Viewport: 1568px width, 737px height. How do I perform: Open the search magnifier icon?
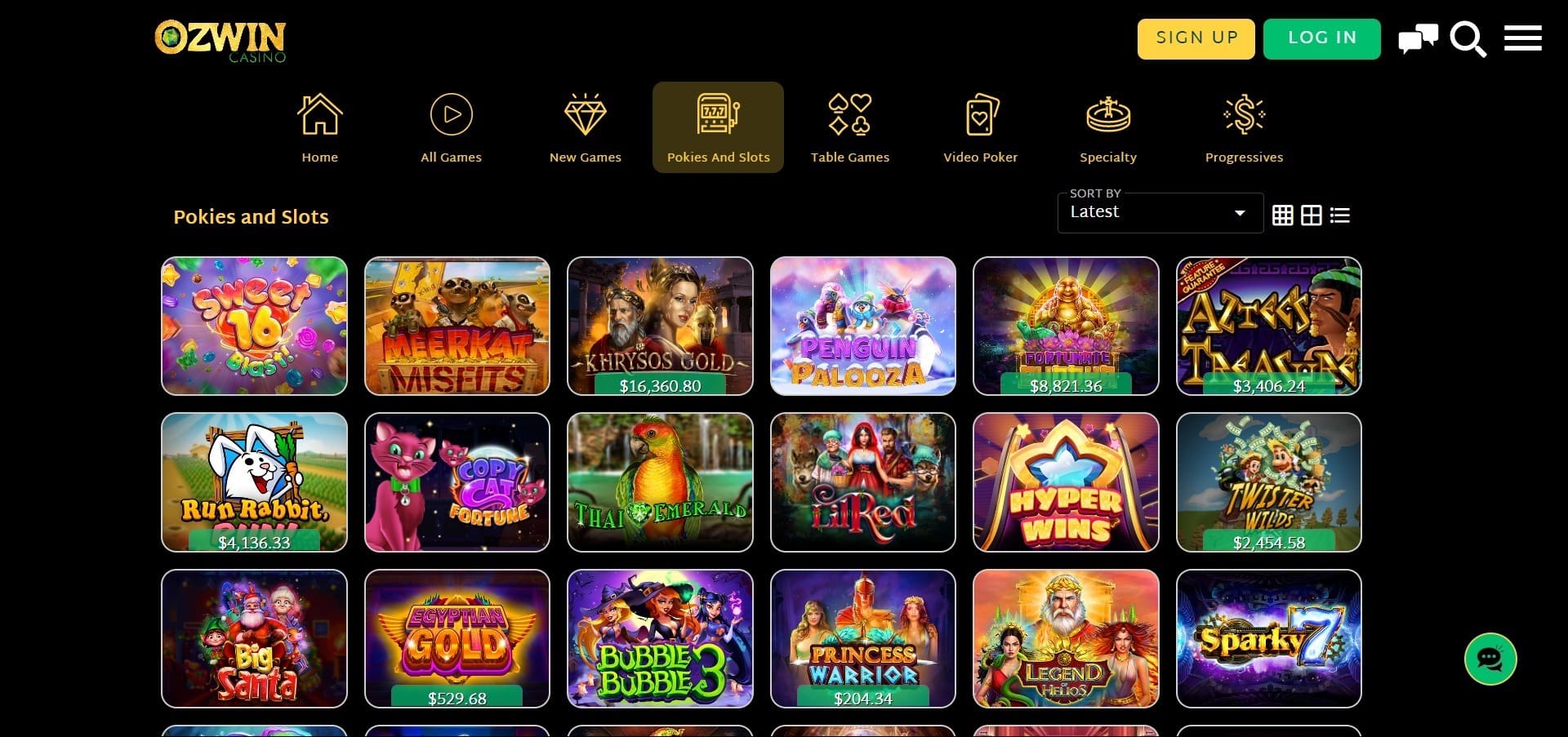tap(1468, 39)
